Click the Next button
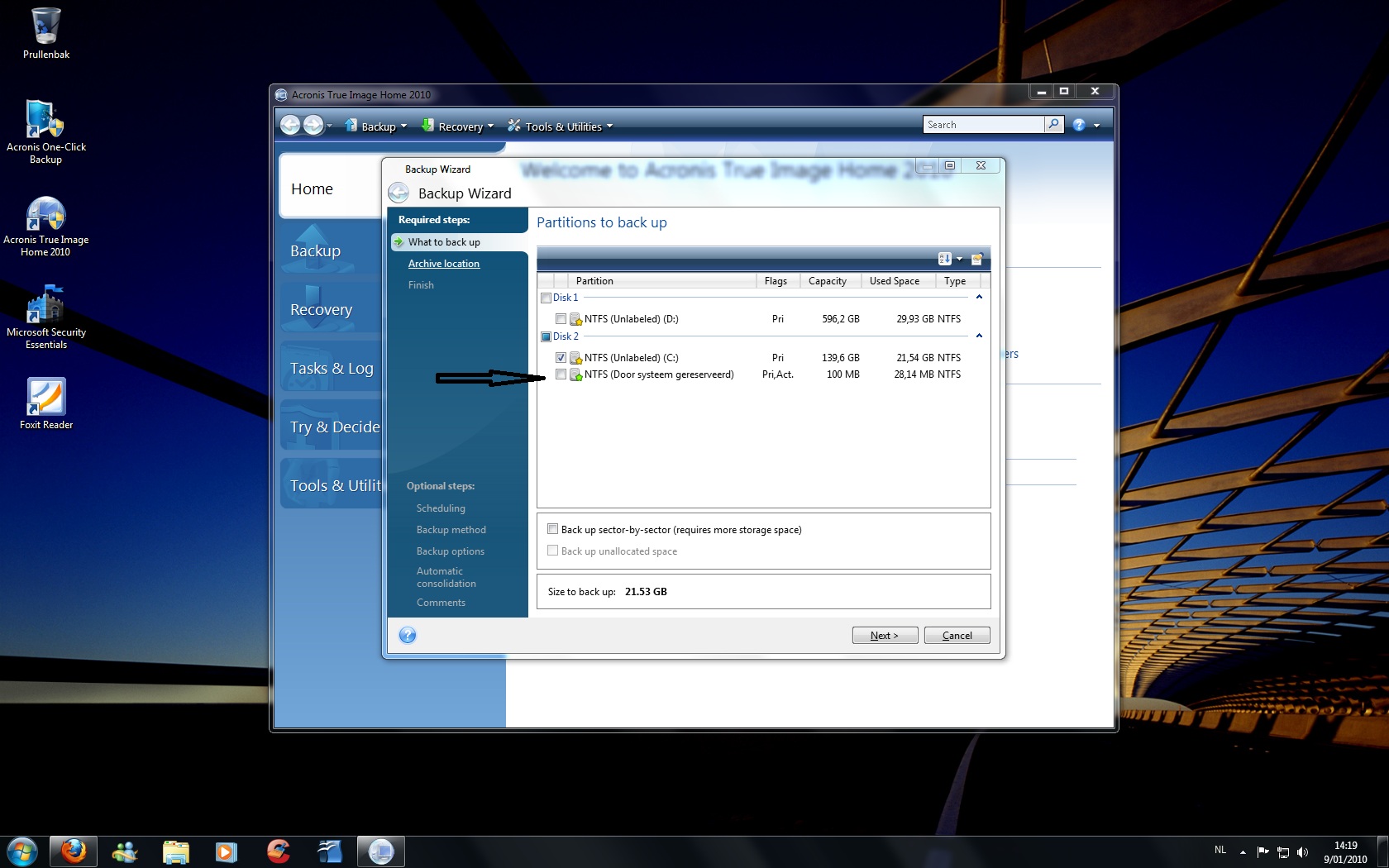This screenshot has width=1389, height=868. point(885,636)
